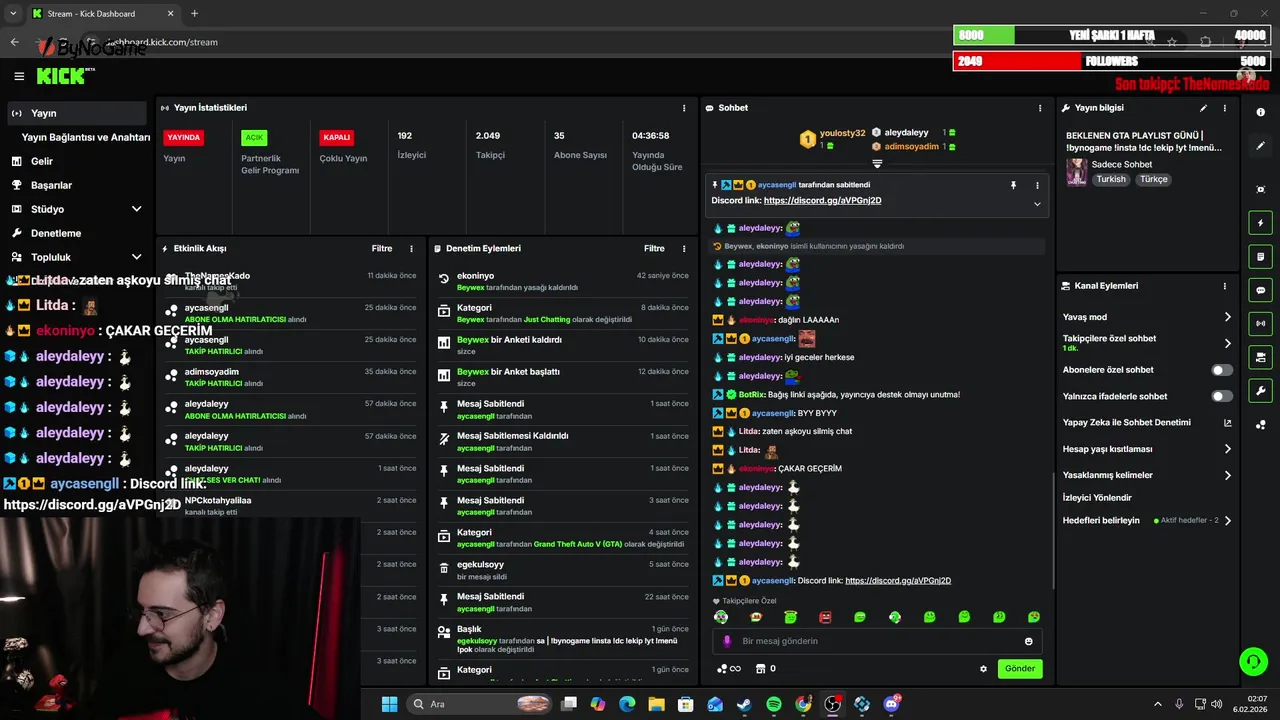Image resolution: width=1280 pixels, height=720 pixels.
Task: Toggle the chat bubble panel icon in the right rail
Action: [1260, 290]
